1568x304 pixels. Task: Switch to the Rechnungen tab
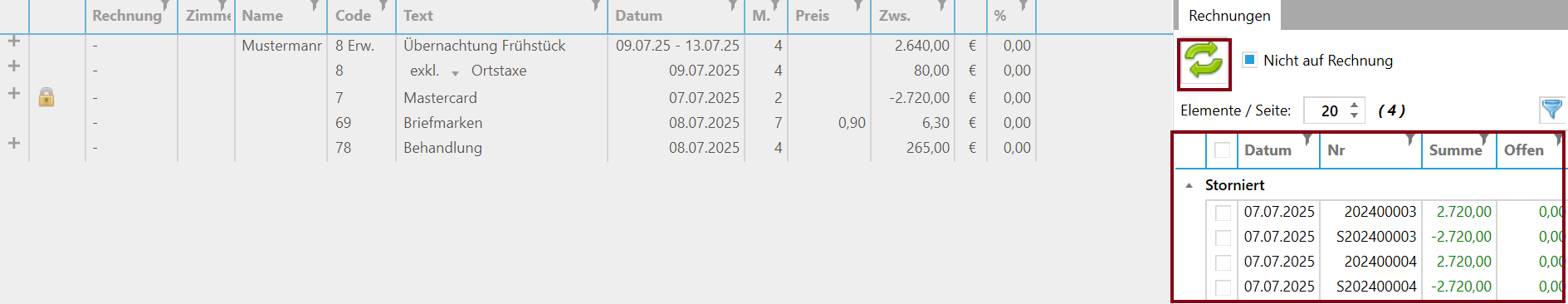(1229, 16)
